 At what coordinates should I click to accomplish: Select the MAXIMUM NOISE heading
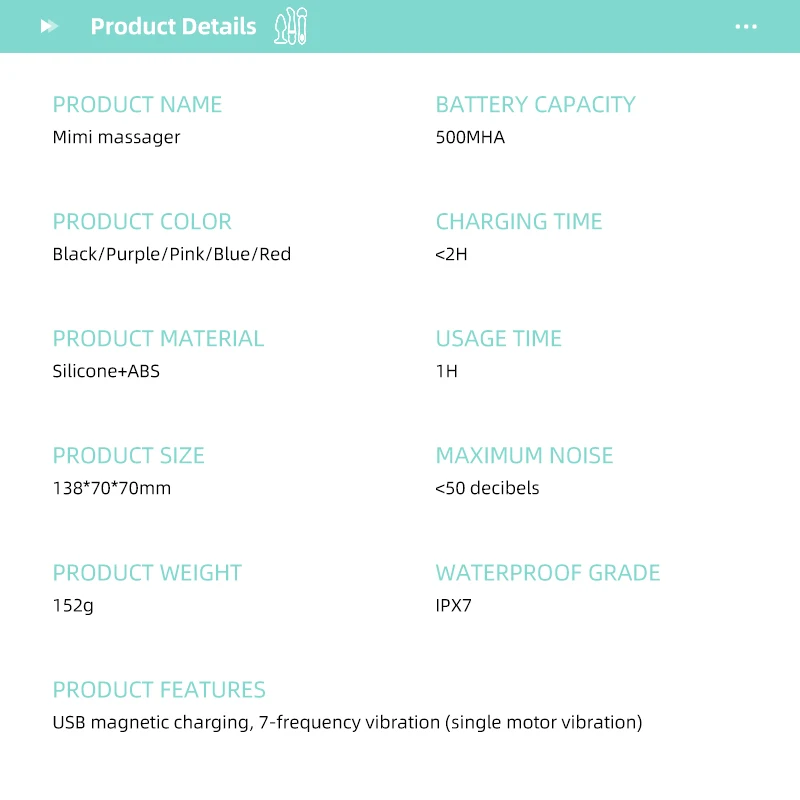click(x=524, y=455)
